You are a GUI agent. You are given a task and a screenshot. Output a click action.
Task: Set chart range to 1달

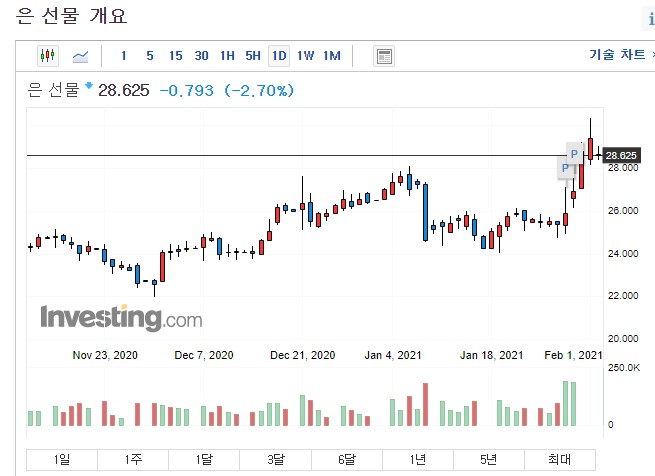[x=204, y=460]
